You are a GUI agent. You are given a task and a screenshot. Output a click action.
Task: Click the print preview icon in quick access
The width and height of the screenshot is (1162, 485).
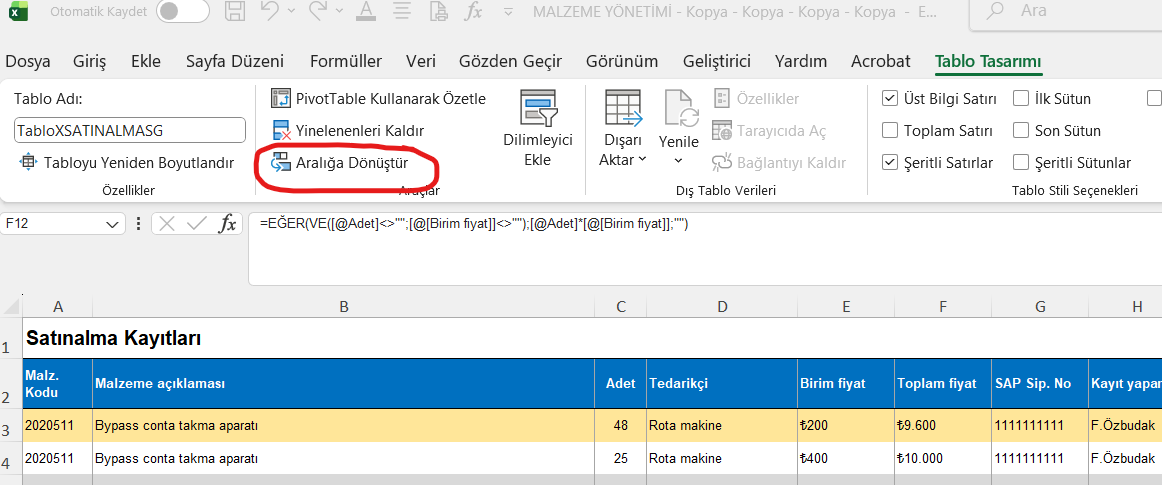439,11
